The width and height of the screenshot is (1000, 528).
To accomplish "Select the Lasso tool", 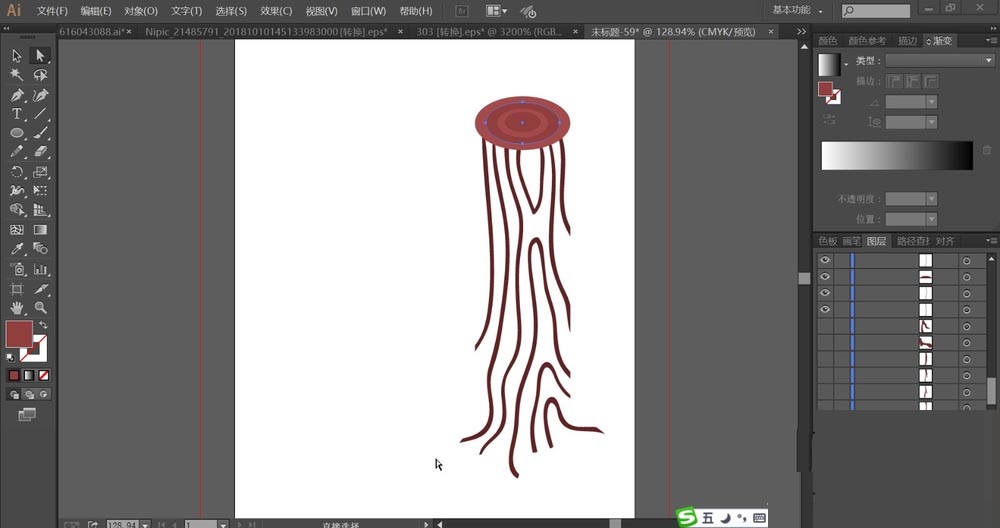I will 40,75.
